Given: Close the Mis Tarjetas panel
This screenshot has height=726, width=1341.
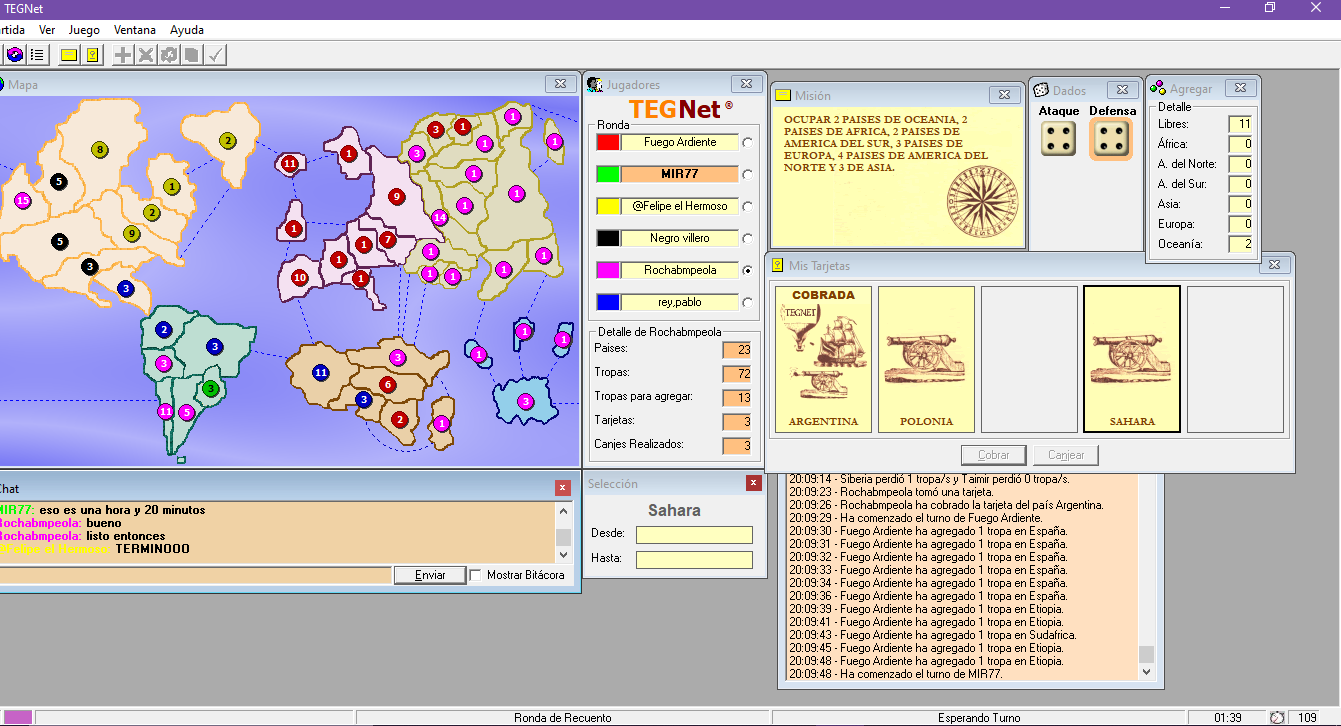Looking at the screenshot, I should pos(1274,265).
